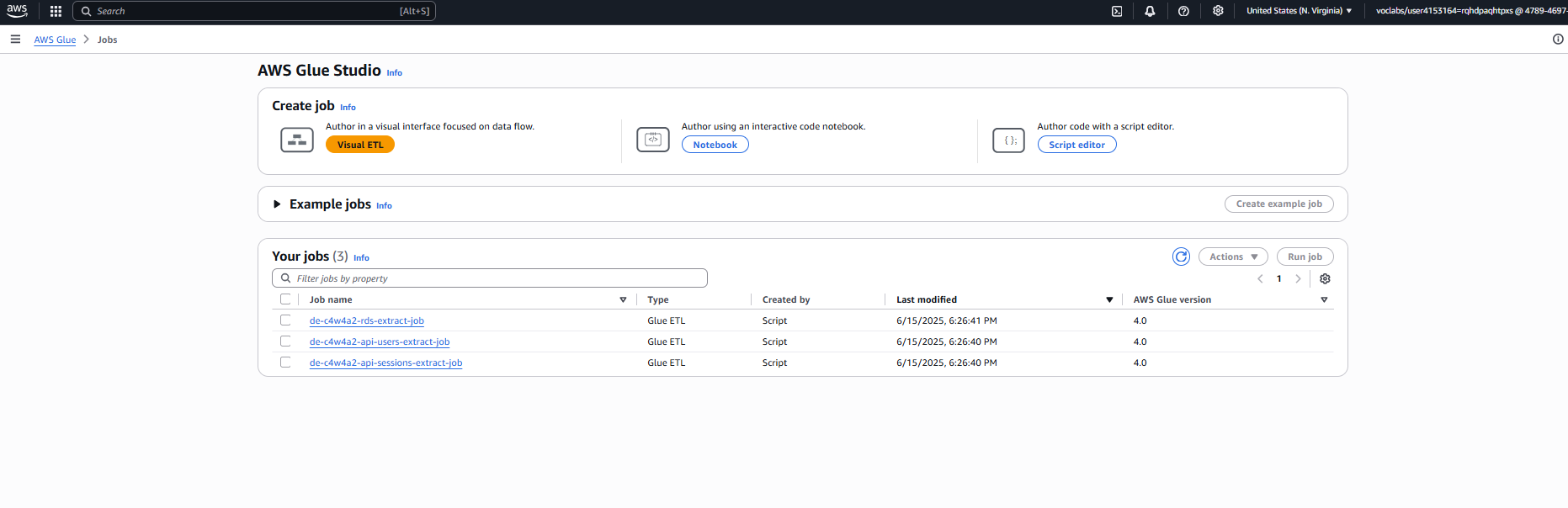Click the AWS Glue version column header text

[x=1172, y=300]
